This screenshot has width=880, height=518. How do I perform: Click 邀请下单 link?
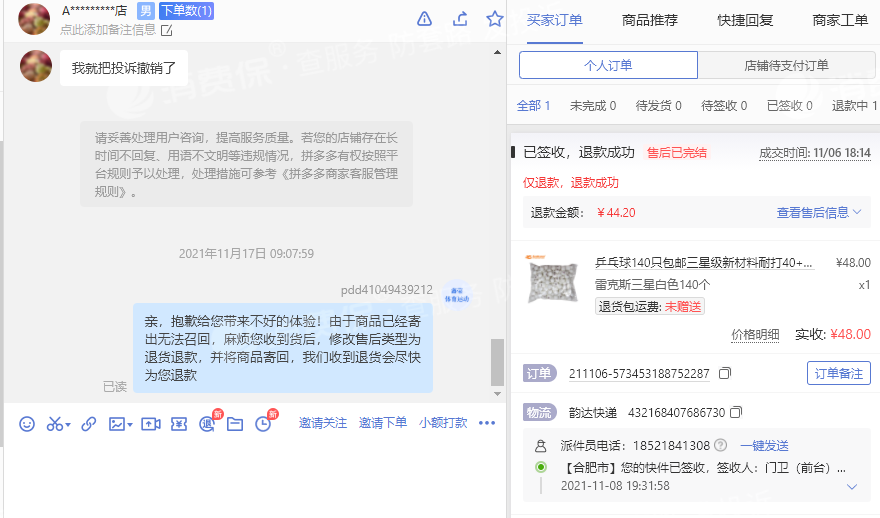[383, 423]
